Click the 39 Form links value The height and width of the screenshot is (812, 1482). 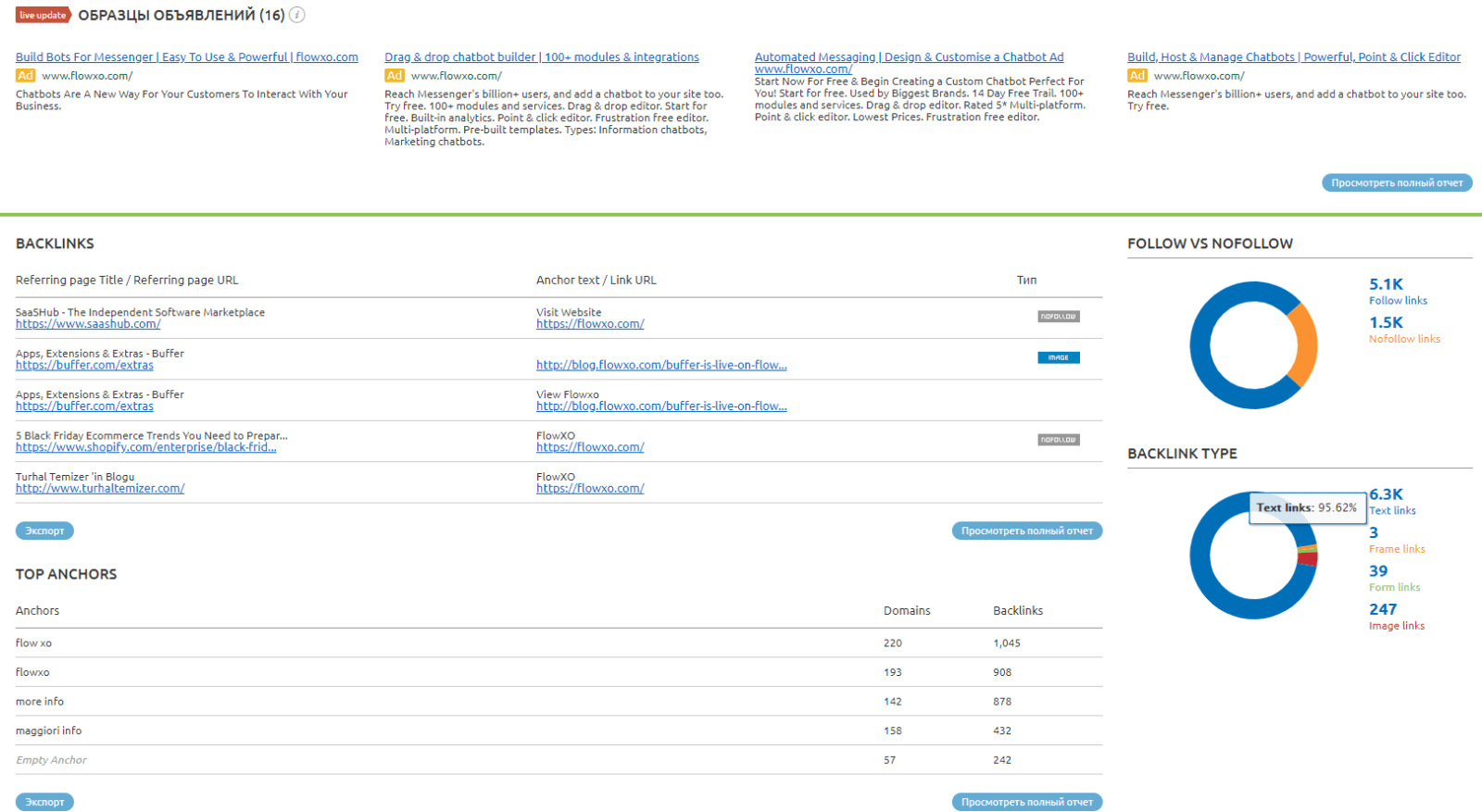tap(1378, 571)
